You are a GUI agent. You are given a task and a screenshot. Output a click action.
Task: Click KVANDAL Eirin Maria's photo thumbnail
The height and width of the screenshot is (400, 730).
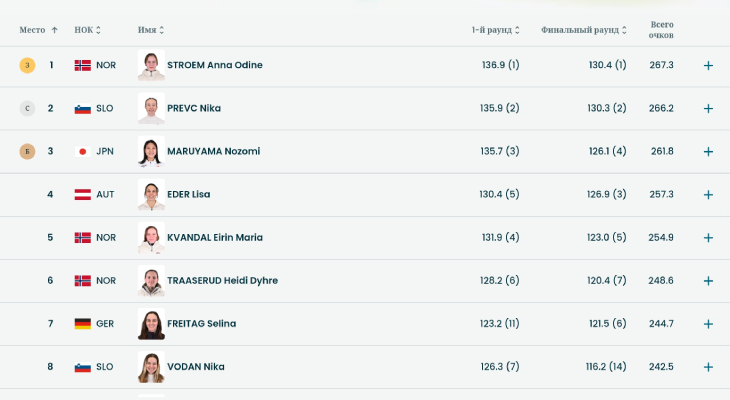point(151,237)
